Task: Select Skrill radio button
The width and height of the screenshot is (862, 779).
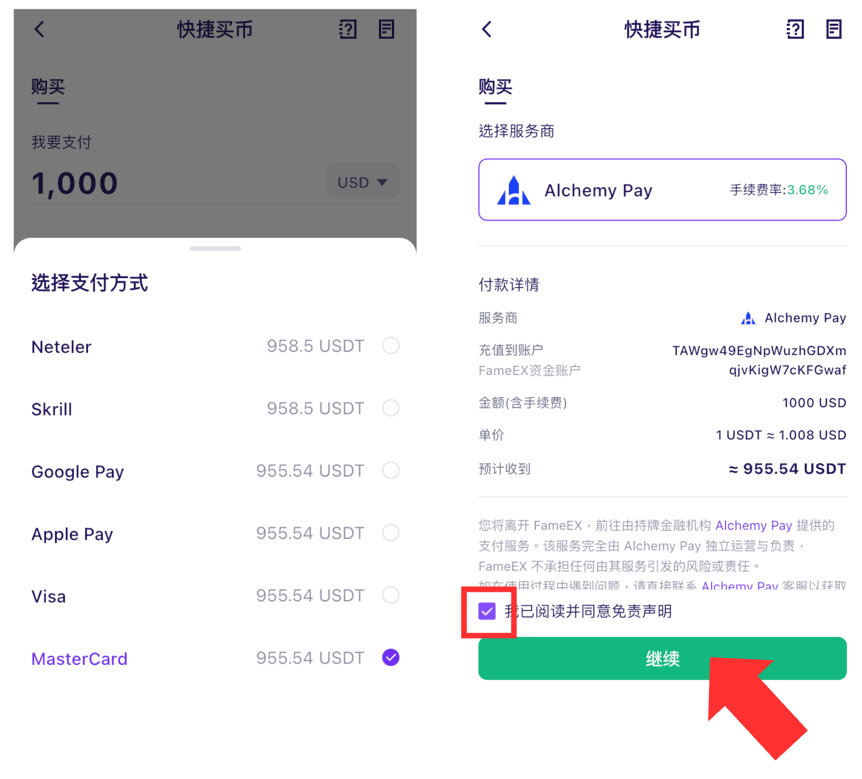Action: tap(391, 408)
